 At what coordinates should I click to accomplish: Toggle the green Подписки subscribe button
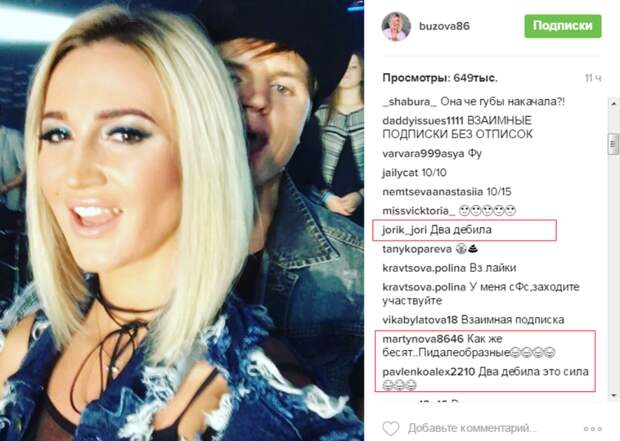click(563, 26)
